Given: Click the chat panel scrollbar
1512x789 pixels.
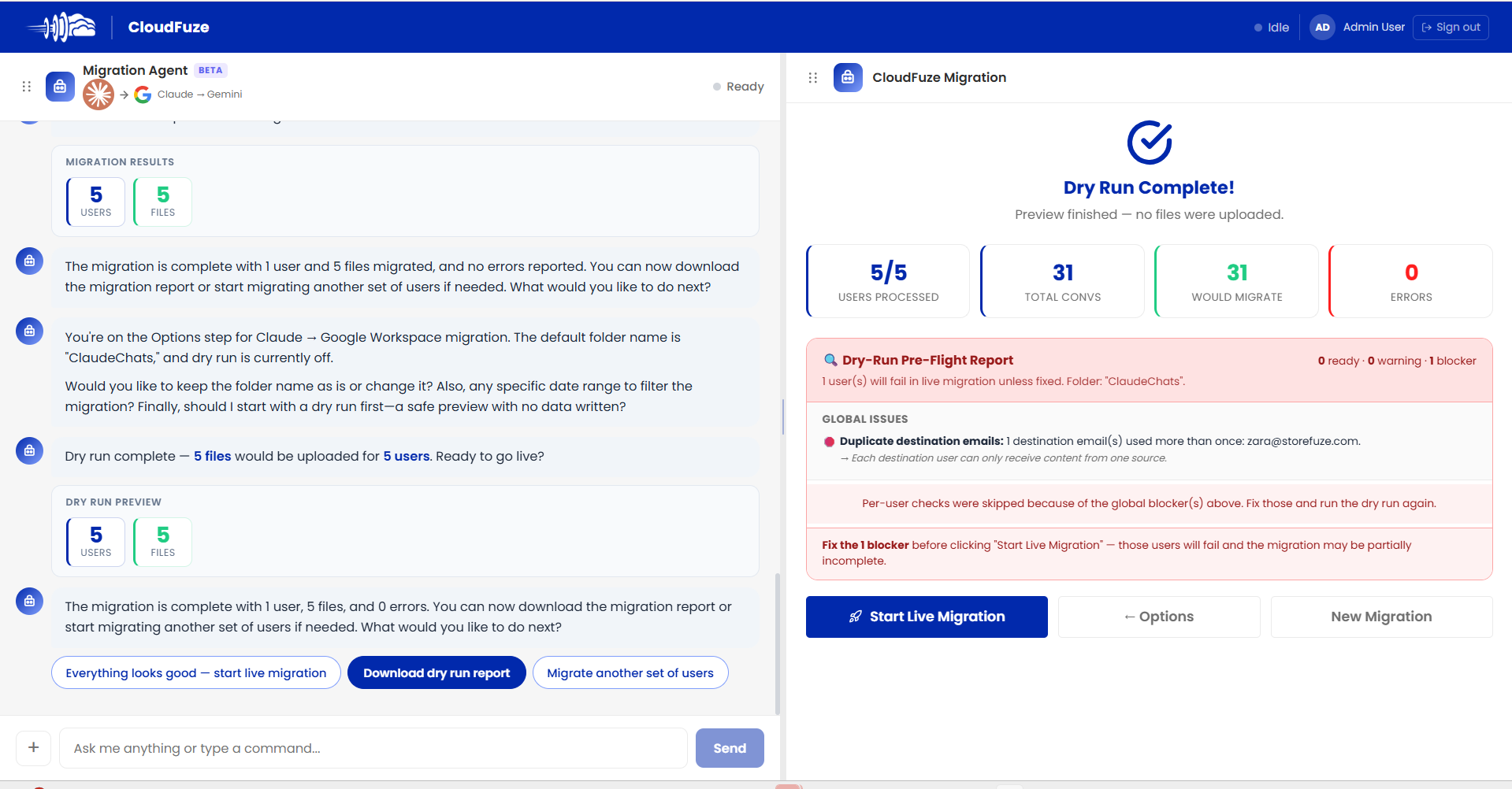Looking at the screenshot, I should click(778, 643).
